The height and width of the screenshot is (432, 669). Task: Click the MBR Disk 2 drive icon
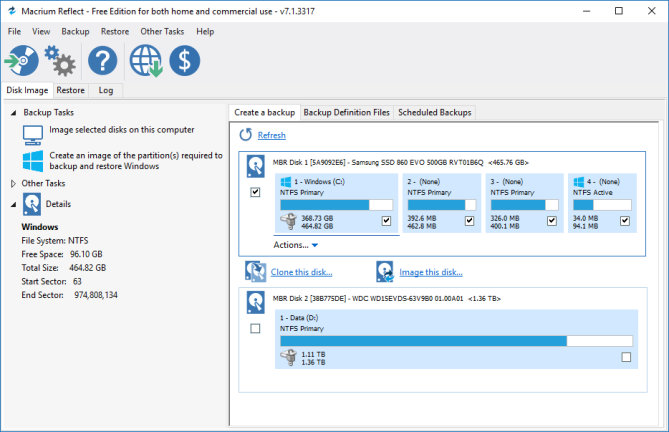click(x=256, y=302)
